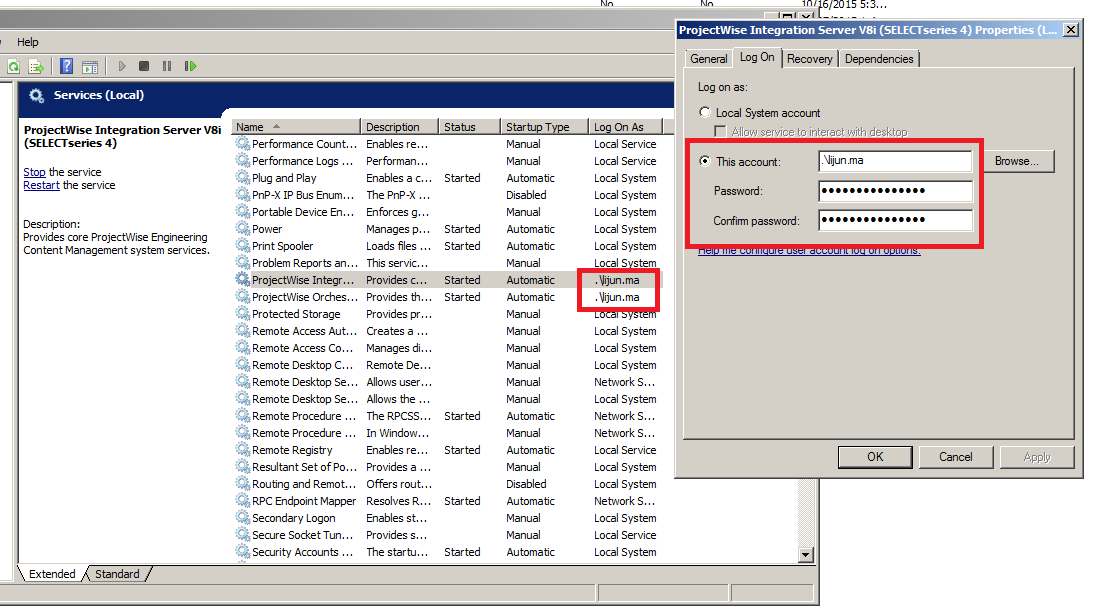Click the gear icon beside Protected Storage
The height and width of the screenshot is (614, 1093).
coord(243,314)
